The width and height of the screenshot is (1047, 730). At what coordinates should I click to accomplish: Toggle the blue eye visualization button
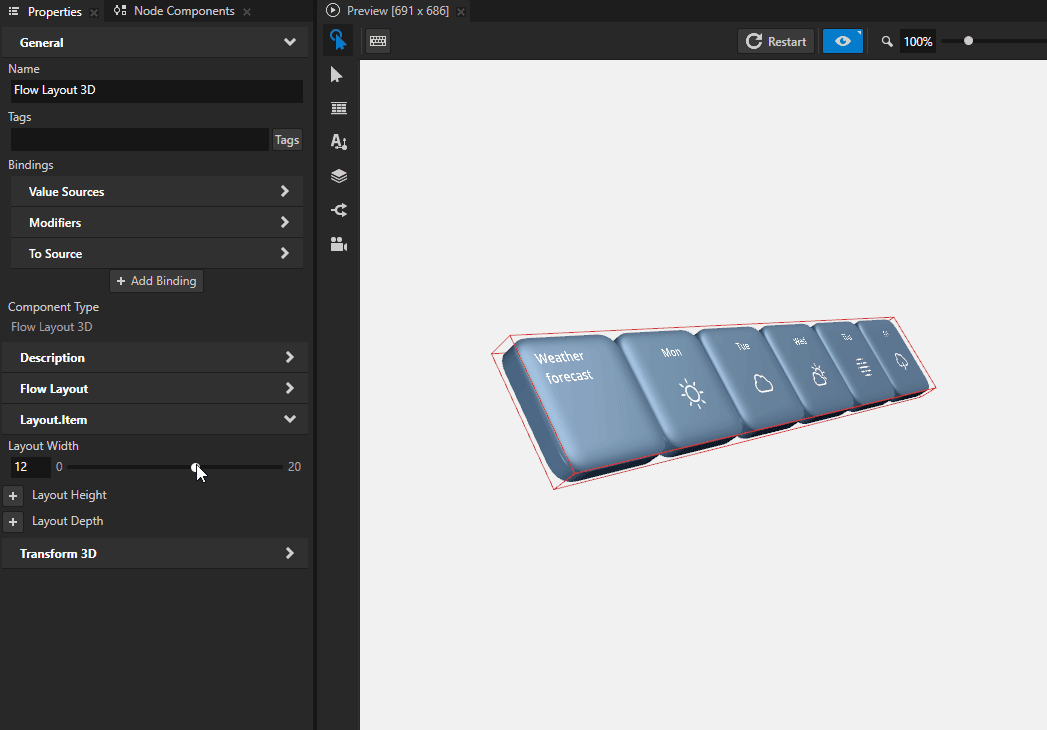pos(842,41)
